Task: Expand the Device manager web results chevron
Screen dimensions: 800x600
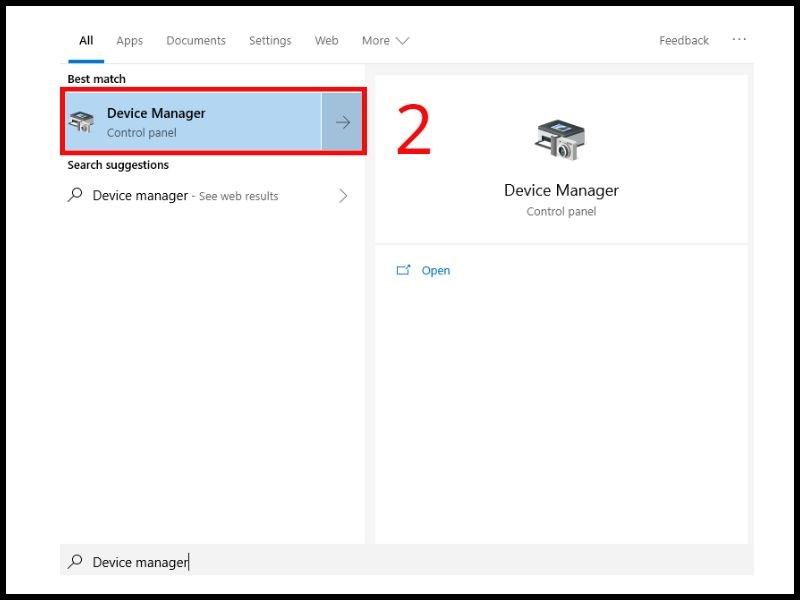Action: point(344,195)
